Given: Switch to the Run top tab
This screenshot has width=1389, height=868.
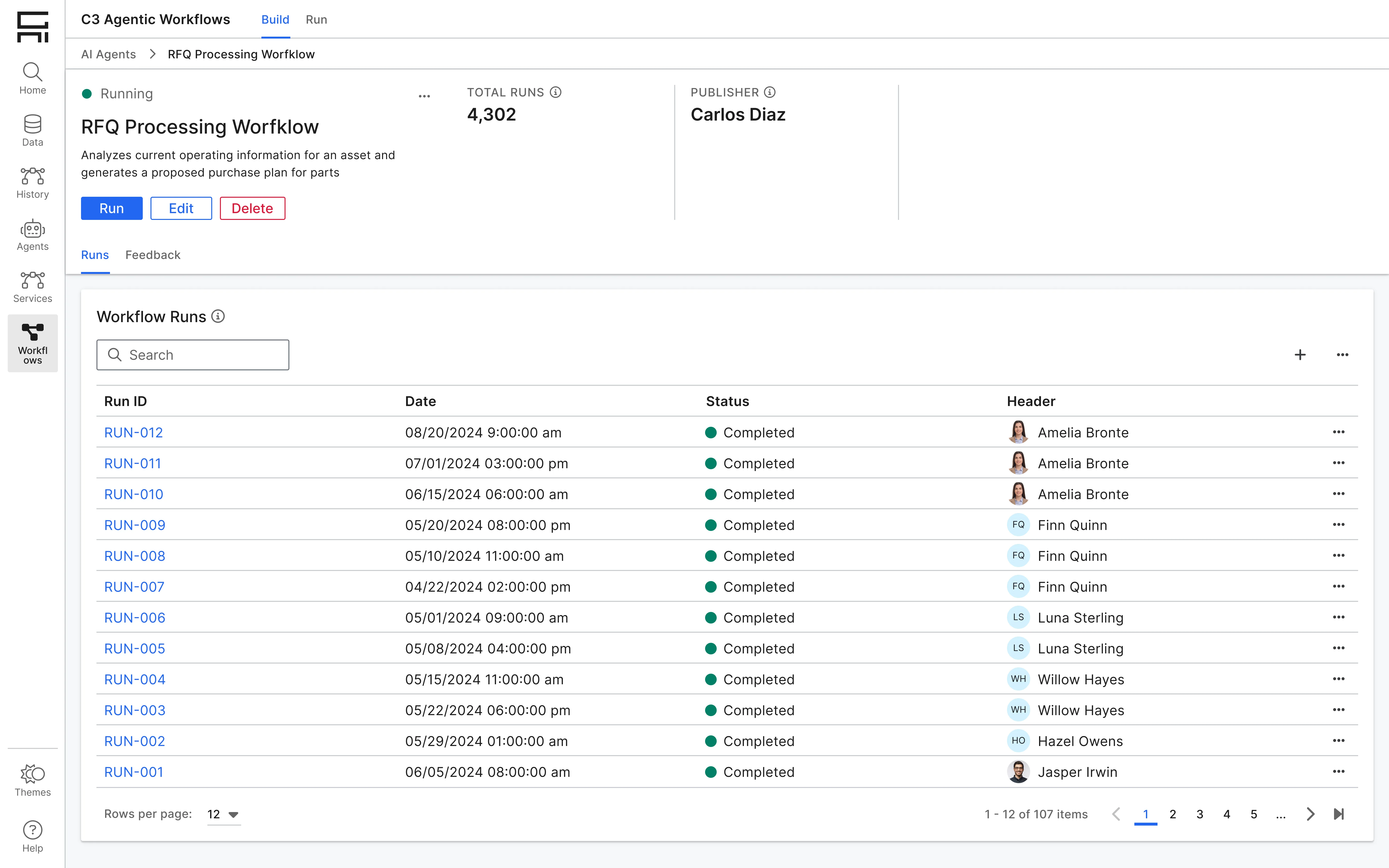Looking at the screenshot, I should (x=316, y=20).
